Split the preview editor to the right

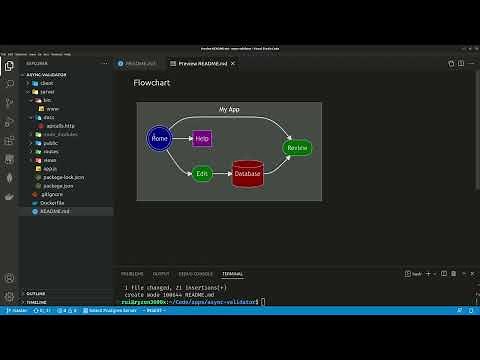pyautogui.click(x=461, y=63)
